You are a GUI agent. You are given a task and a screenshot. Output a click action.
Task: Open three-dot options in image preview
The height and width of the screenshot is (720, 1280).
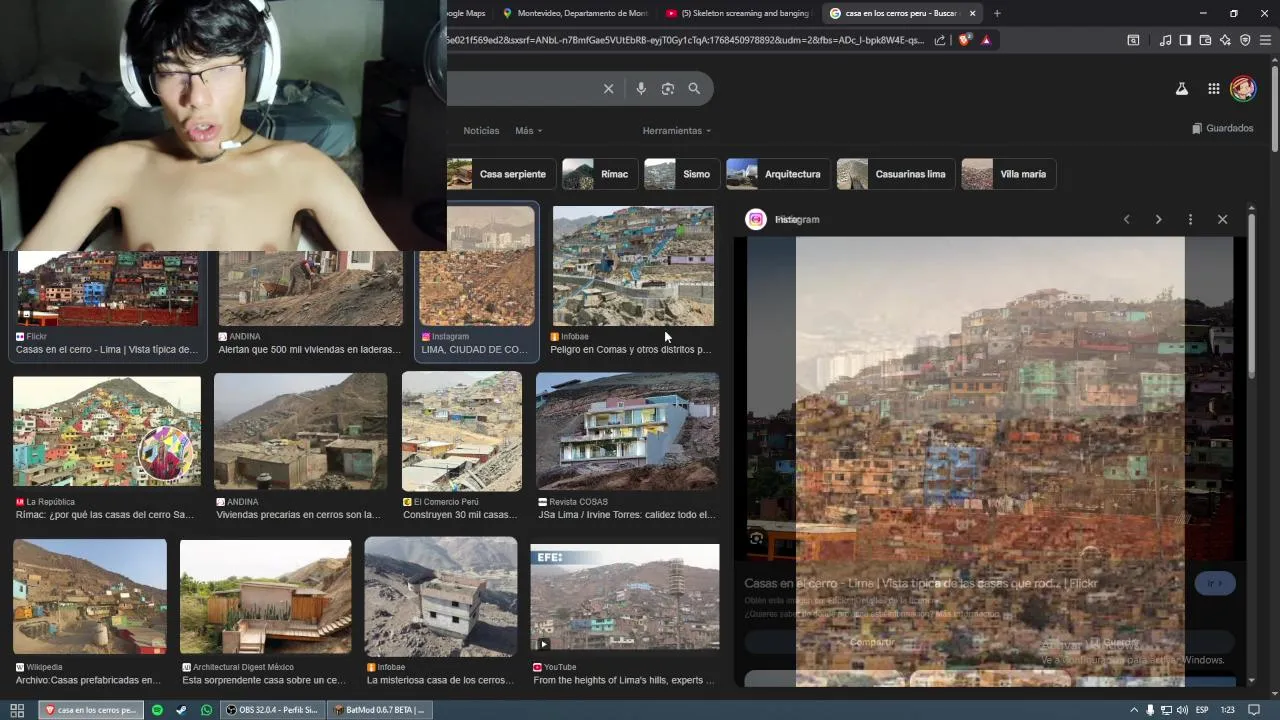1190,219
